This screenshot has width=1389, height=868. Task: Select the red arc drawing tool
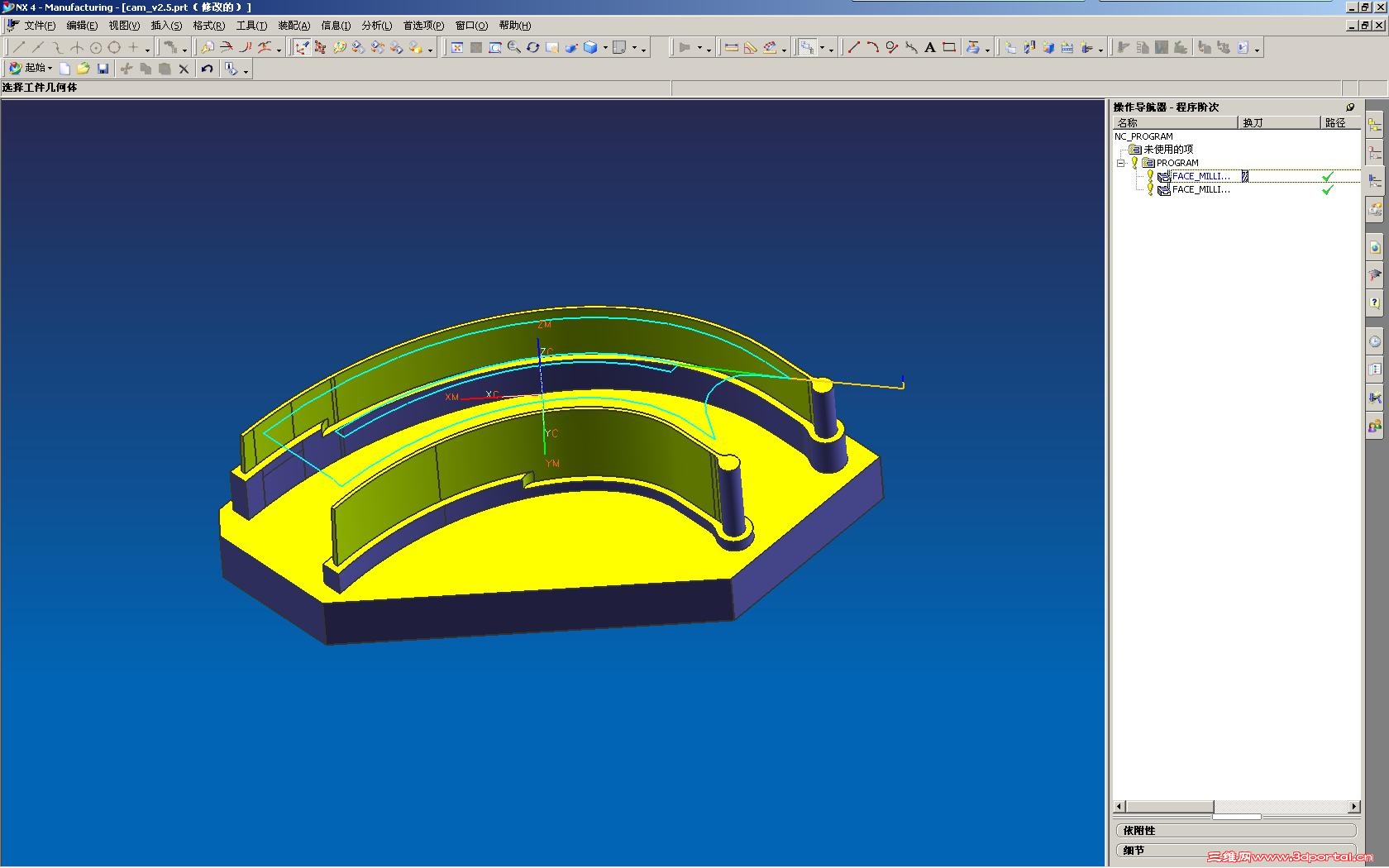point(873,48)
